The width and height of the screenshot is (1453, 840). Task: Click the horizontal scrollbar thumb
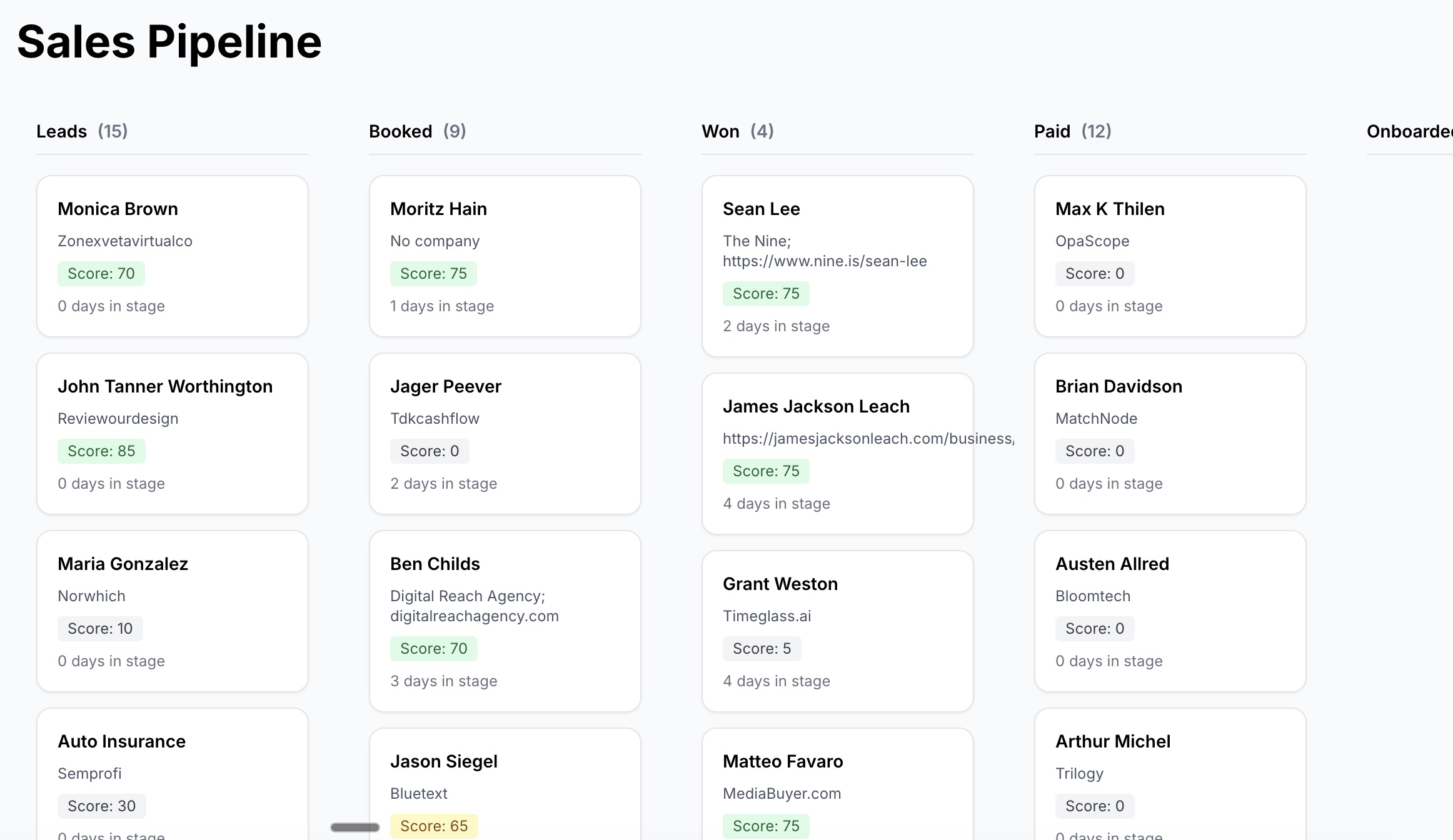355,827
